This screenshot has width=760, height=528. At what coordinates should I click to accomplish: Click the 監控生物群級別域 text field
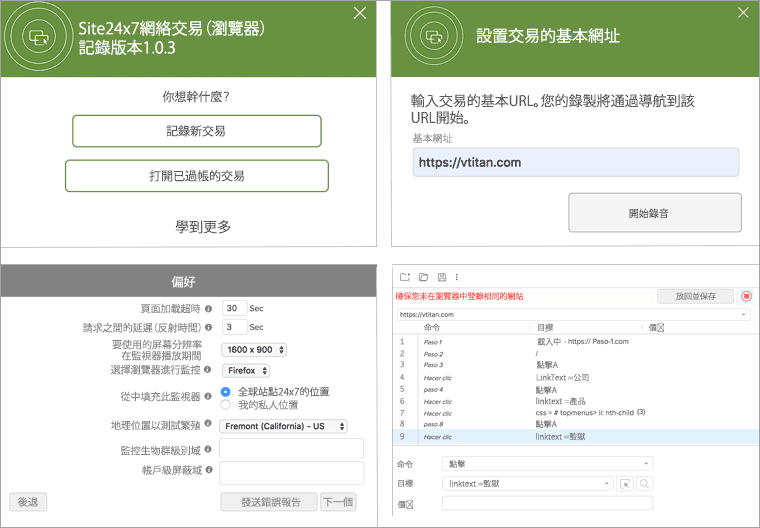(x=291, y=448)
